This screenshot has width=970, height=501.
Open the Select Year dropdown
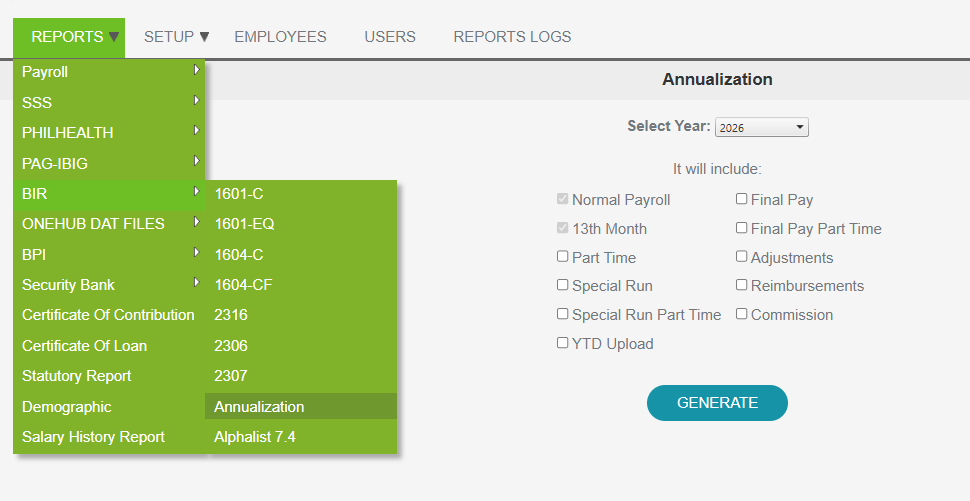pyautogui.click(x=762, y=127)
